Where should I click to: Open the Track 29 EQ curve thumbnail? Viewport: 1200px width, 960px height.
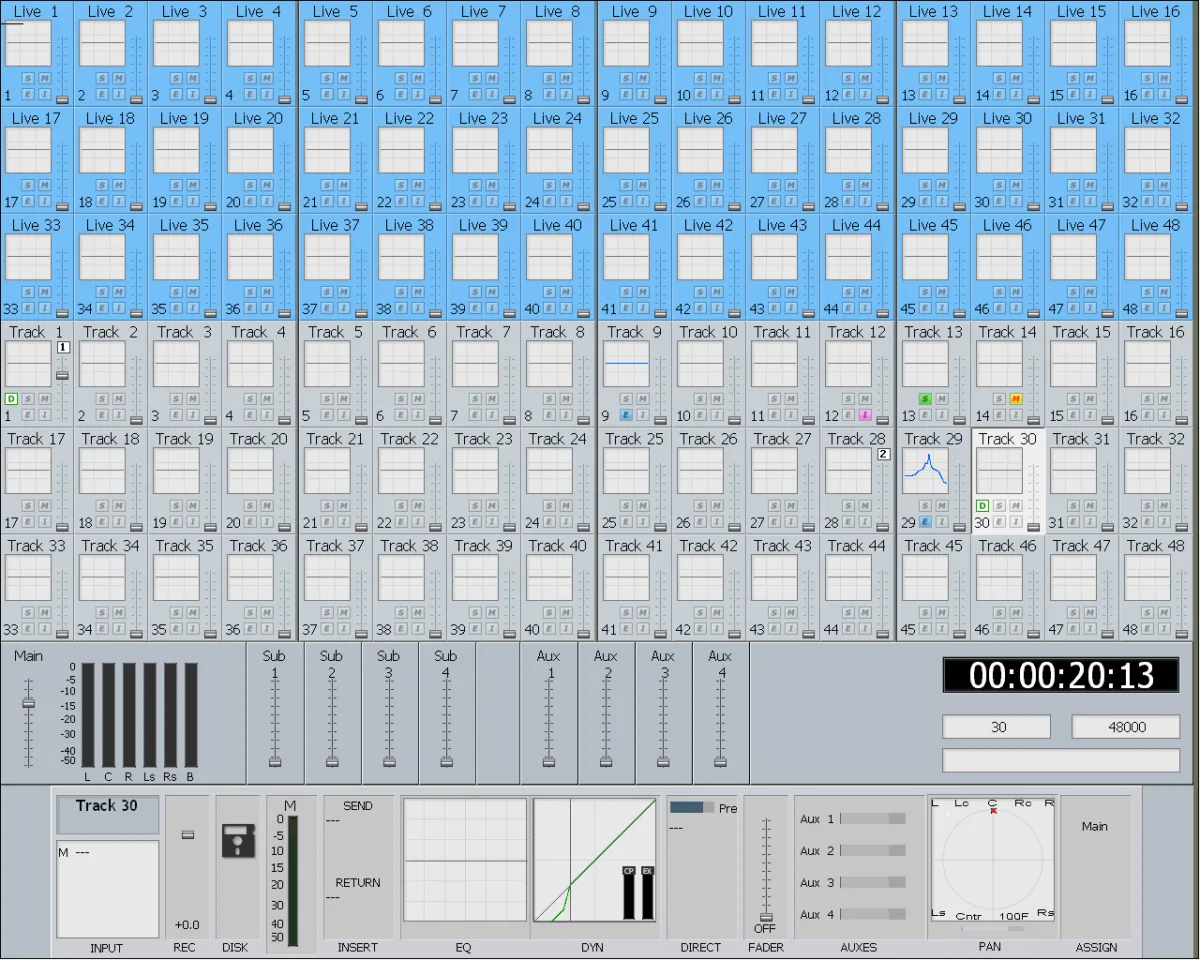click(x=925, y=470)
